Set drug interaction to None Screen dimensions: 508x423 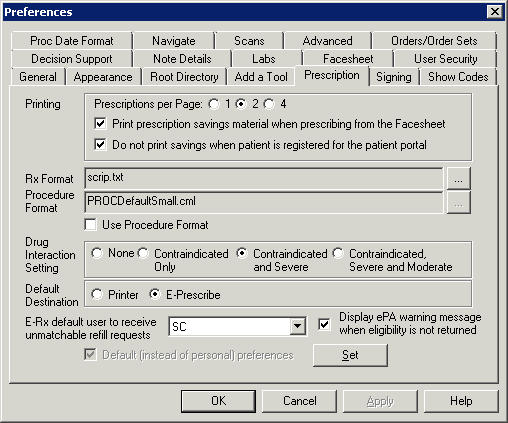tap(97, 253)
